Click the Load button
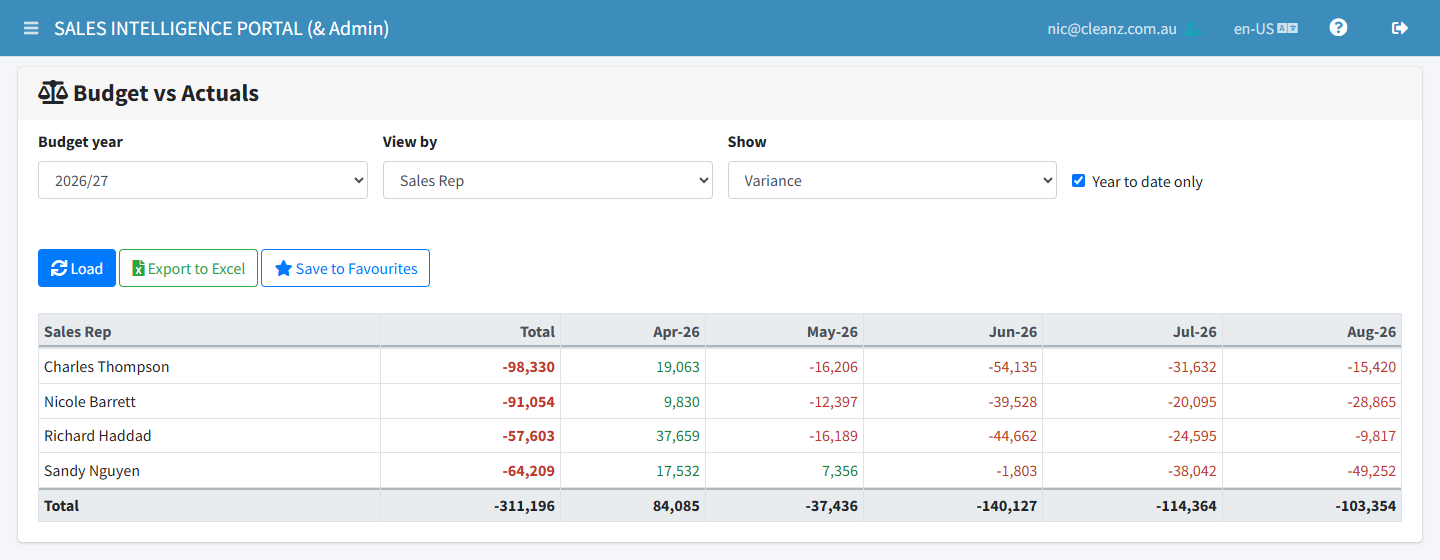 (x=77, y=268)
